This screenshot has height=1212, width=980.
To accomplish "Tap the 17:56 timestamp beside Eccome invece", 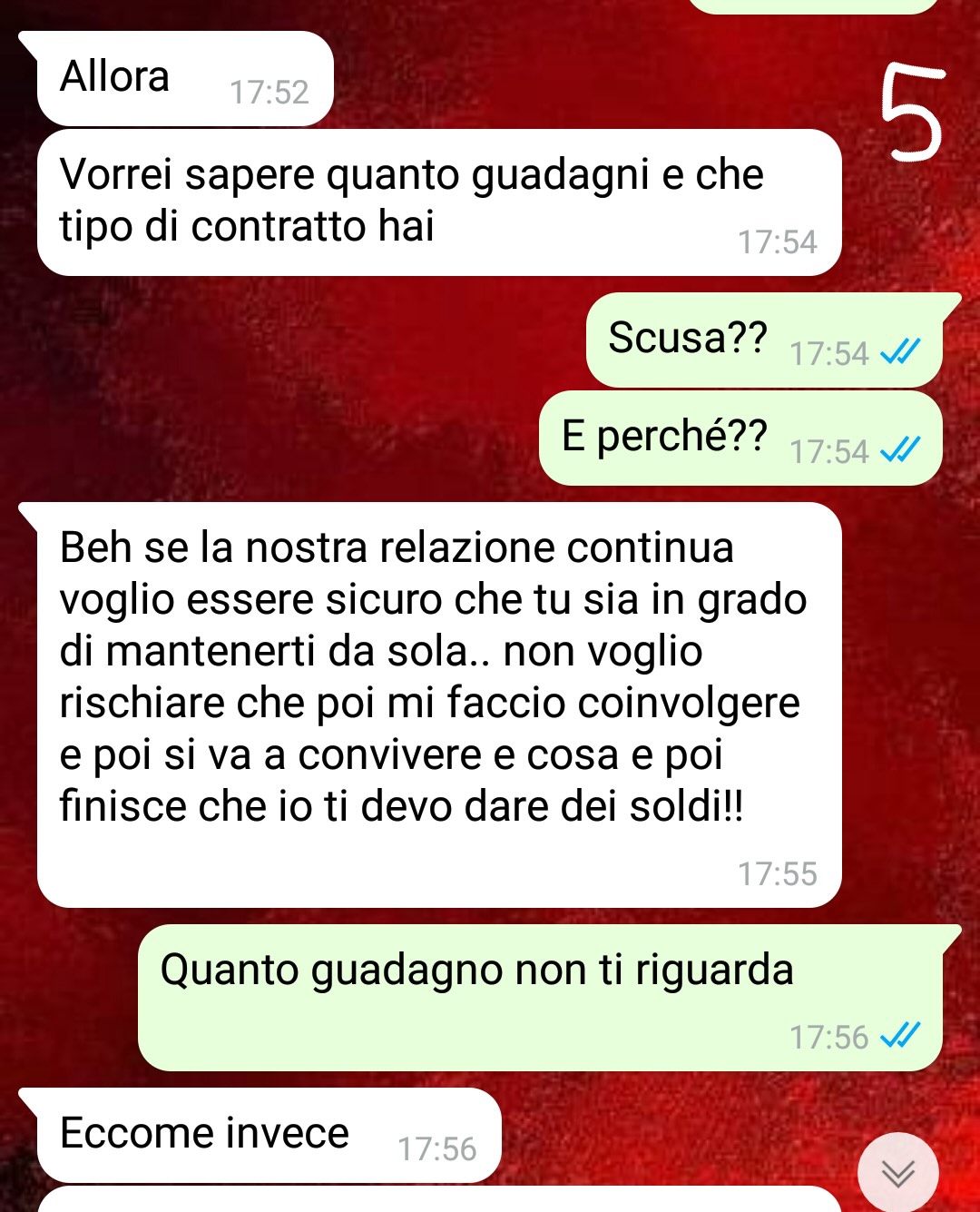I will [x=437, y=1149].
